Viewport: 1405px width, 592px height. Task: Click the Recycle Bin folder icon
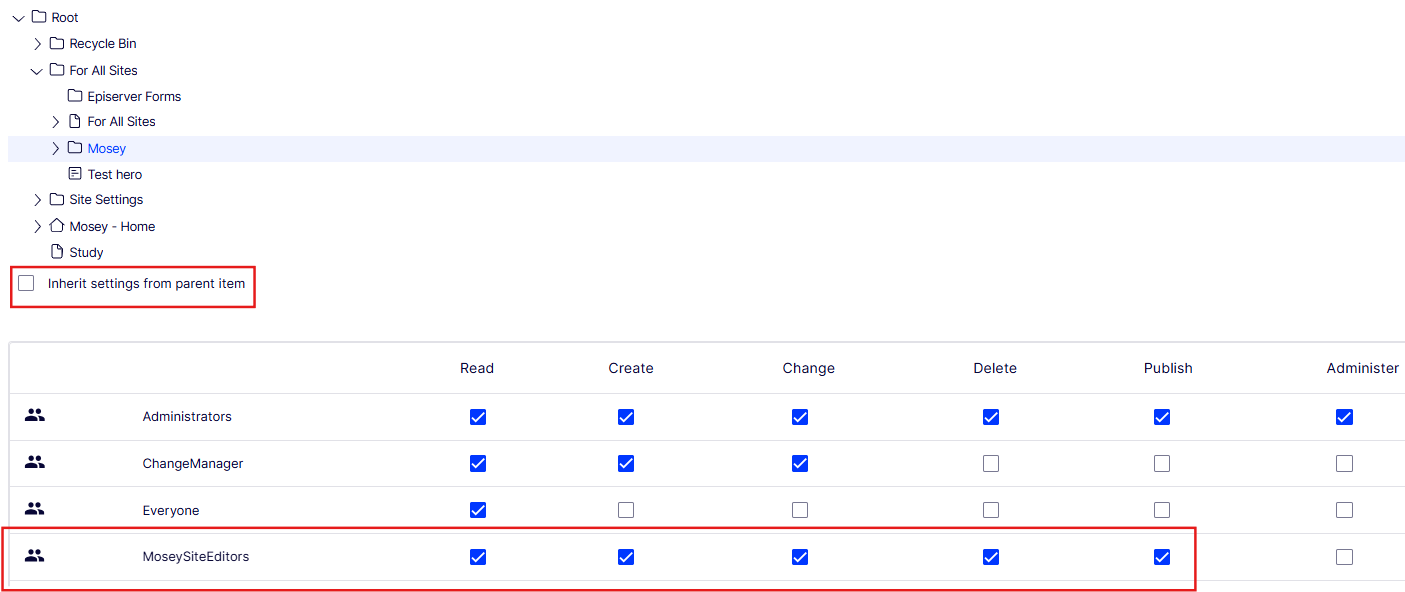pos(57,43)
